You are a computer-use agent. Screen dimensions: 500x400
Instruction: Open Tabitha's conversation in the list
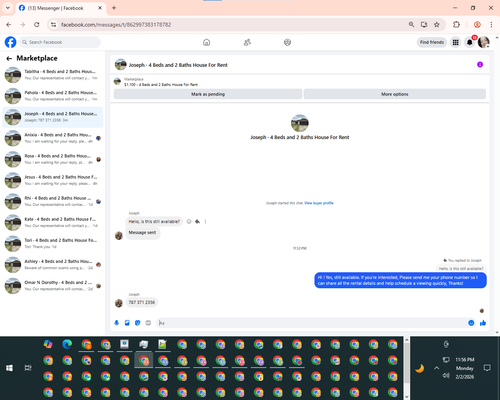[53, 75]
